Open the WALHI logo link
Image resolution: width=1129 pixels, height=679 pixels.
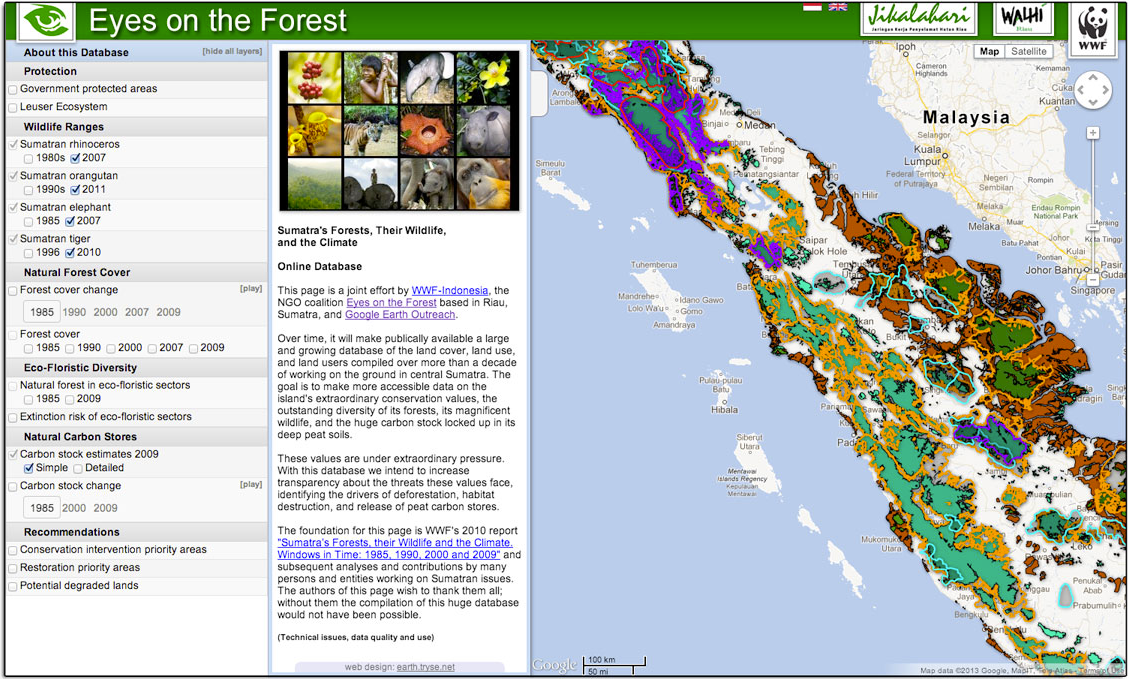click(1023, 19)
